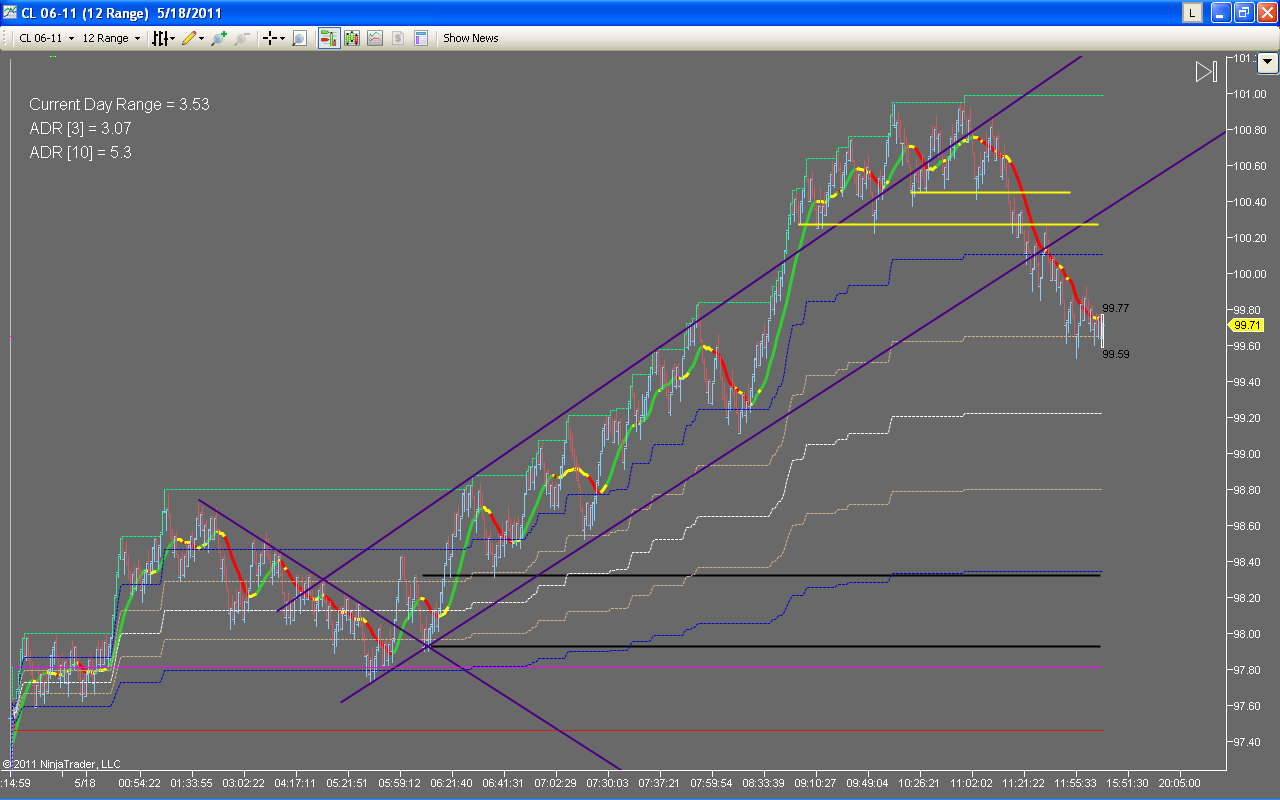1280x800 pixels.
Task: Restore down the chart window
Action: tap(1244, 13)
